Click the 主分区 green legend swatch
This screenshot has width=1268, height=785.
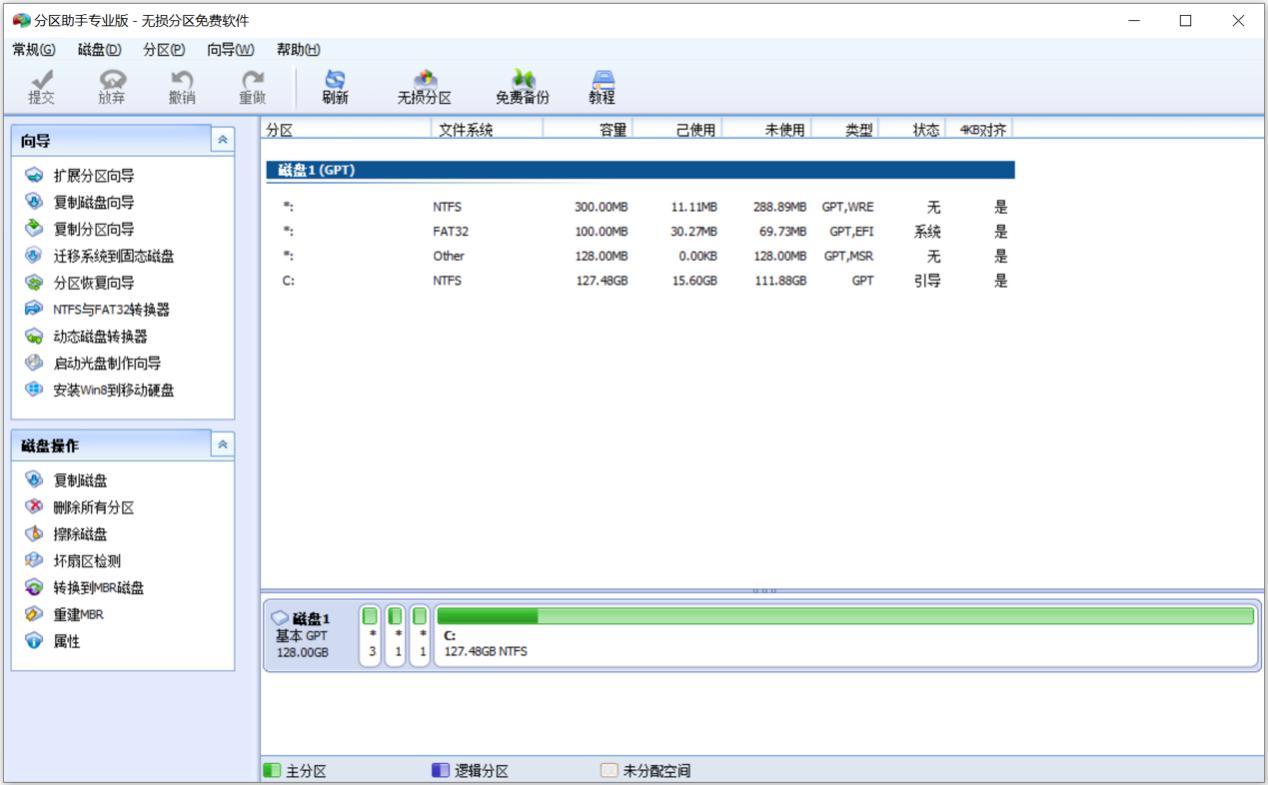(271, 771)
